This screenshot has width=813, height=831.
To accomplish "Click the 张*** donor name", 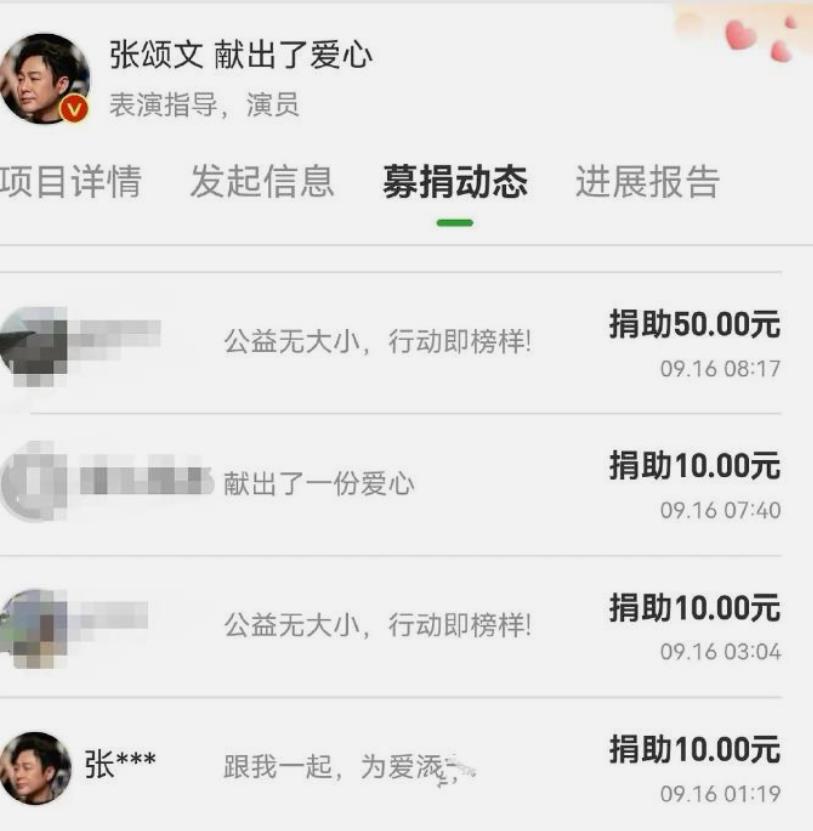I will point(120,764).
